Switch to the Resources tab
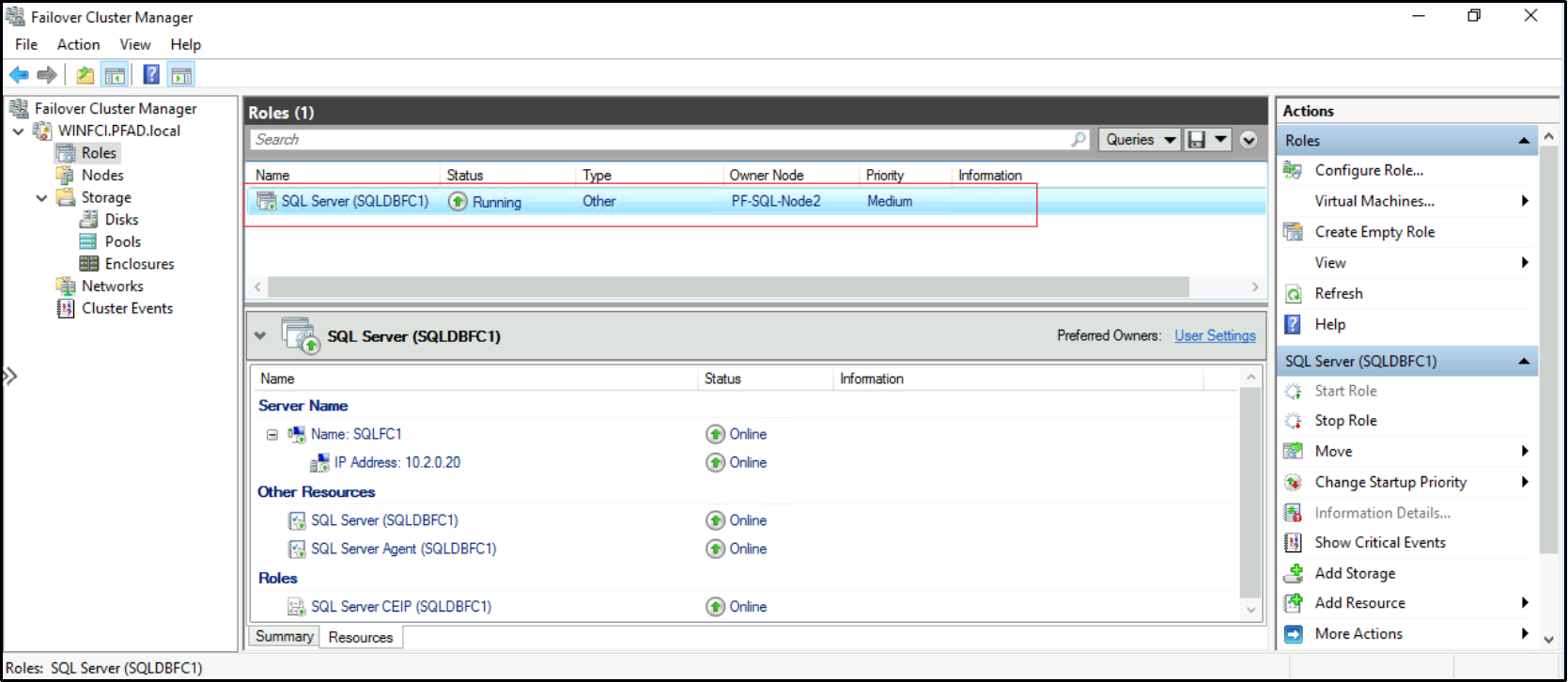The image size is (1568, 682). tap(361, 637)
